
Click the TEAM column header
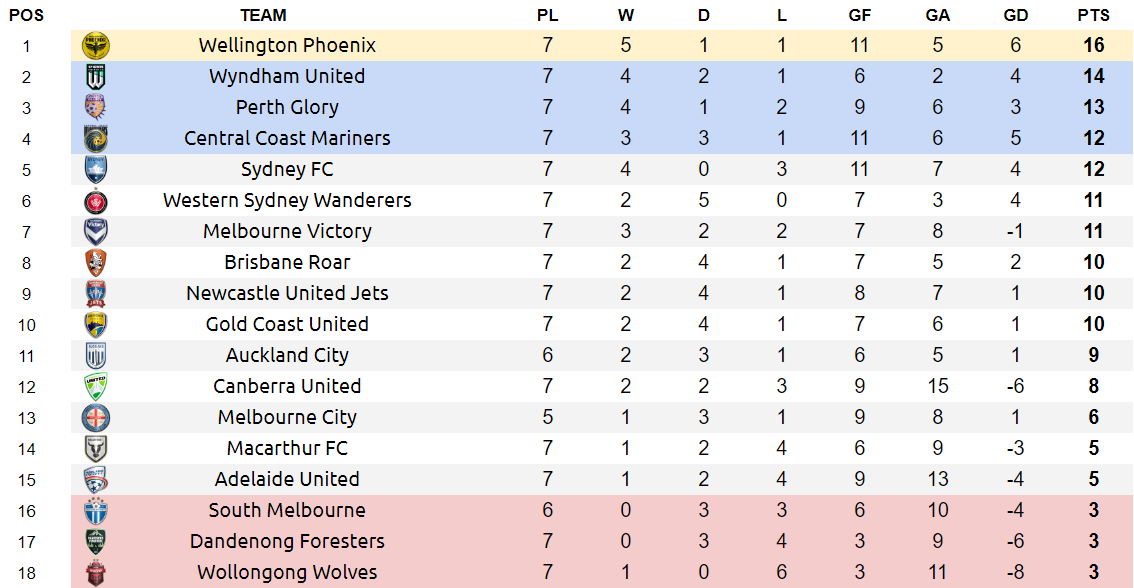coord(263,15)
